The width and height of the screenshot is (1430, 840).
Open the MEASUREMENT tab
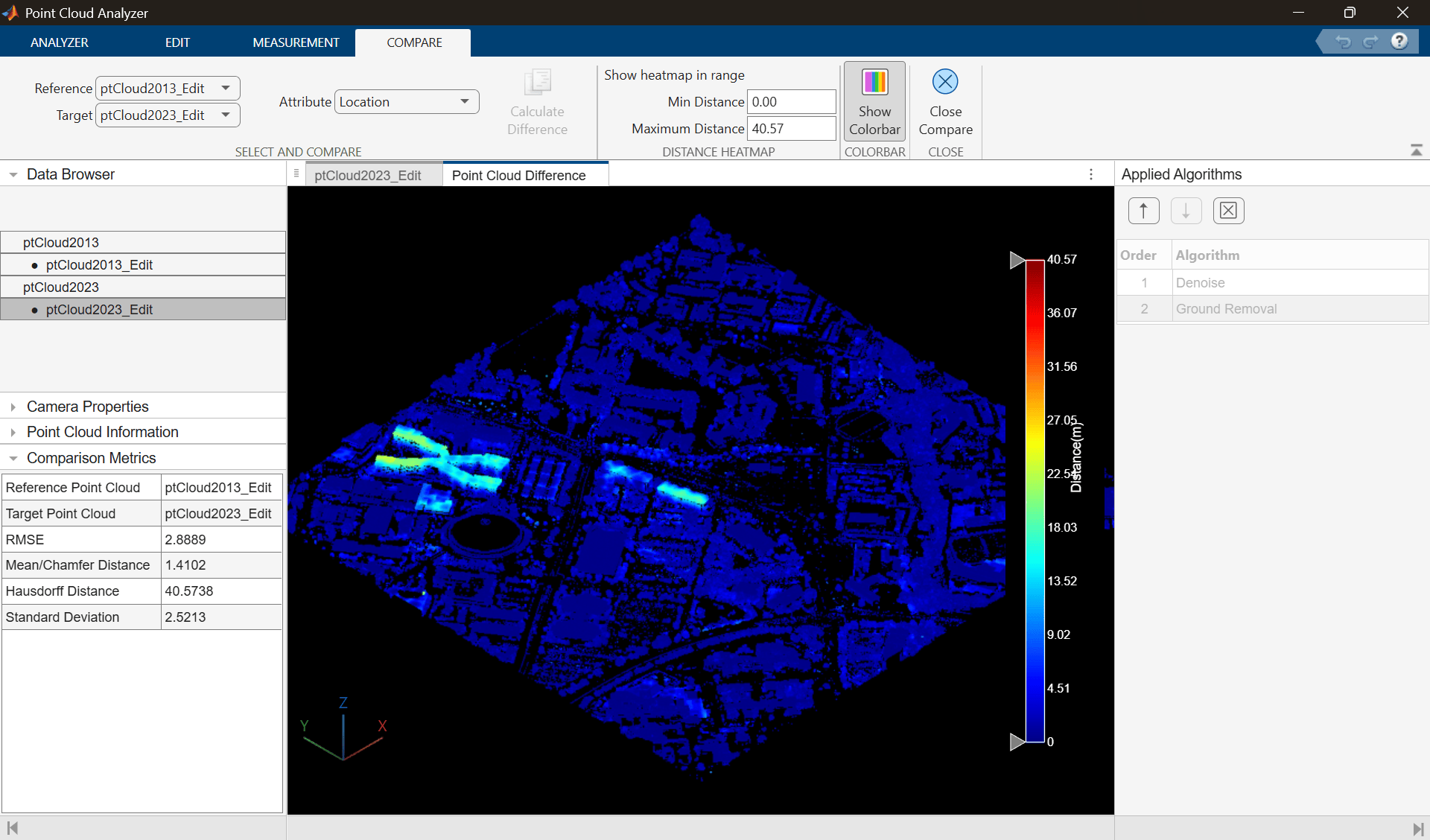pyautogui.click(x=296, y=42)
